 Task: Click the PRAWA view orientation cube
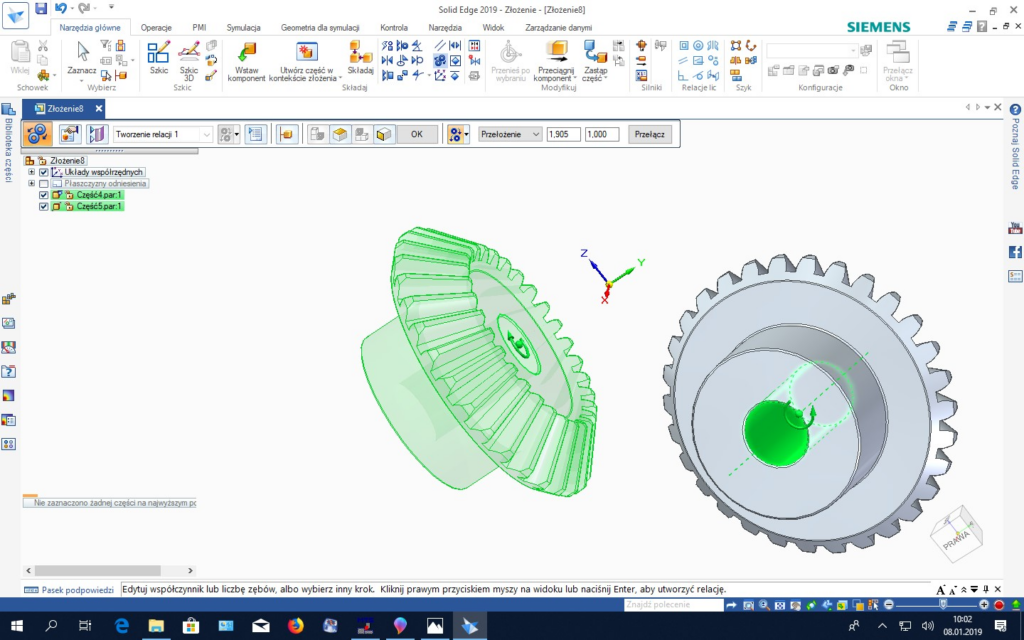(956, 534)
